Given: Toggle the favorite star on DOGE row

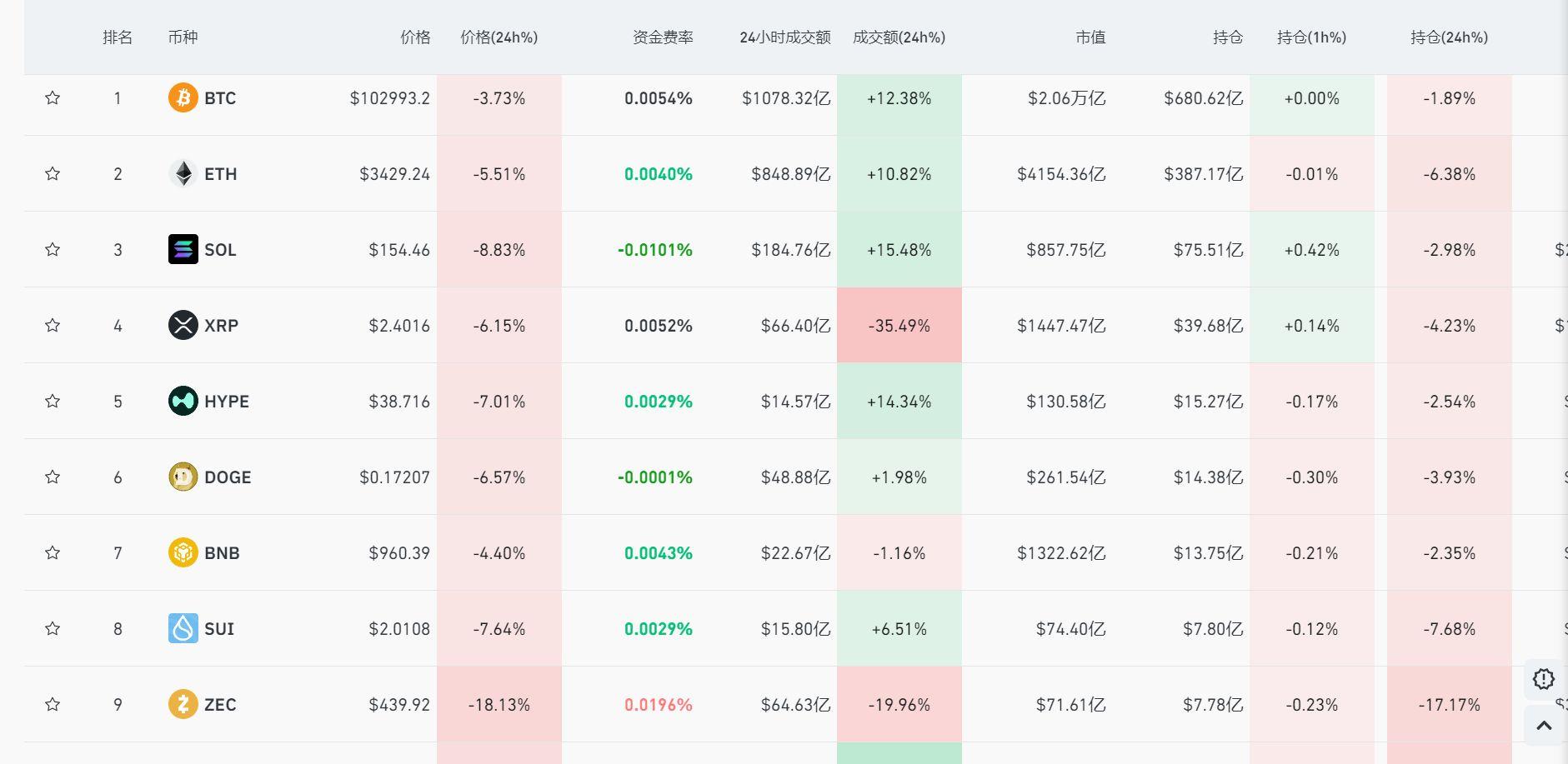Looking at the screenshot, I should pos(53,477).
